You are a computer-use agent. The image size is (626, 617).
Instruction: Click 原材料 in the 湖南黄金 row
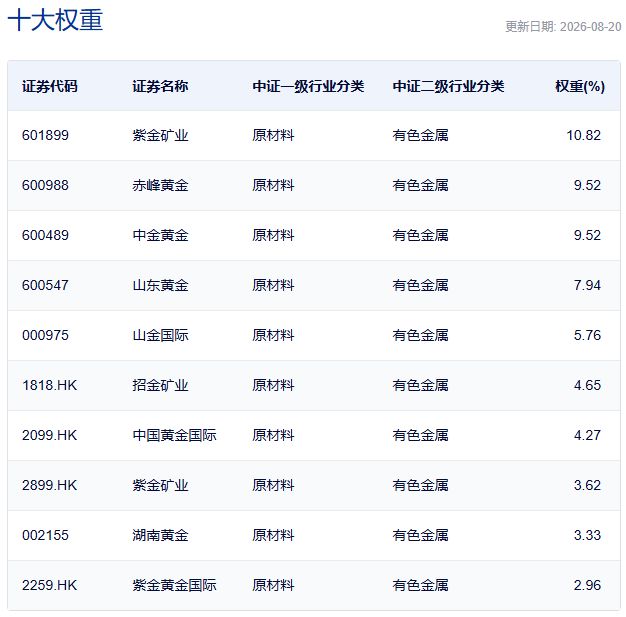(273, 535)
